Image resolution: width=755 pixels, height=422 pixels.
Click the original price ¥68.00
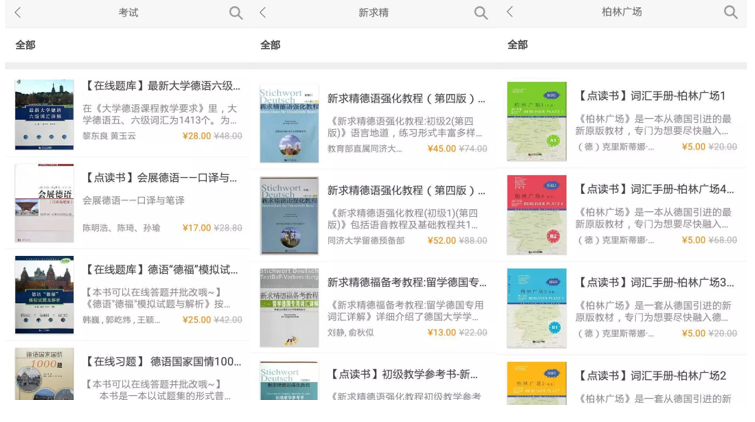point(723,240)
